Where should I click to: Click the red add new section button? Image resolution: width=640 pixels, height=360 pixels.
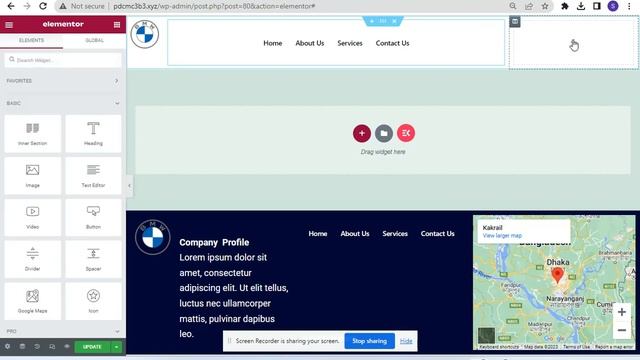click(362, 133)
